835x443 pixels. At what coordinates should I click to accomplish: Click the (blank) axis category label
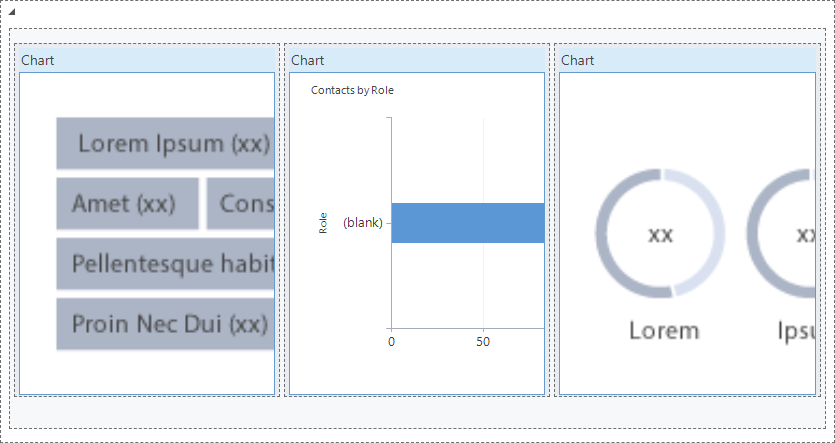coord(363,223)
